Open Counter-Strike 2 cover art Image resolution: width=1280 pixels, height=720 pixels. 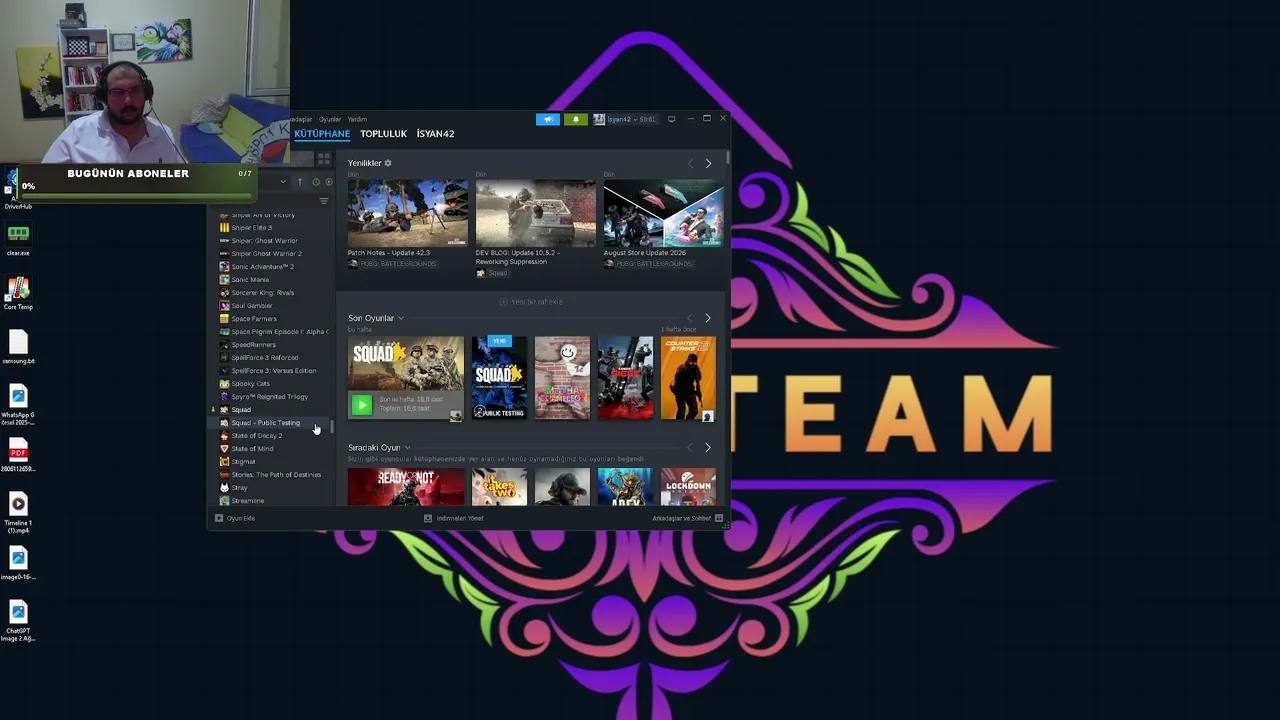point(688,378)
